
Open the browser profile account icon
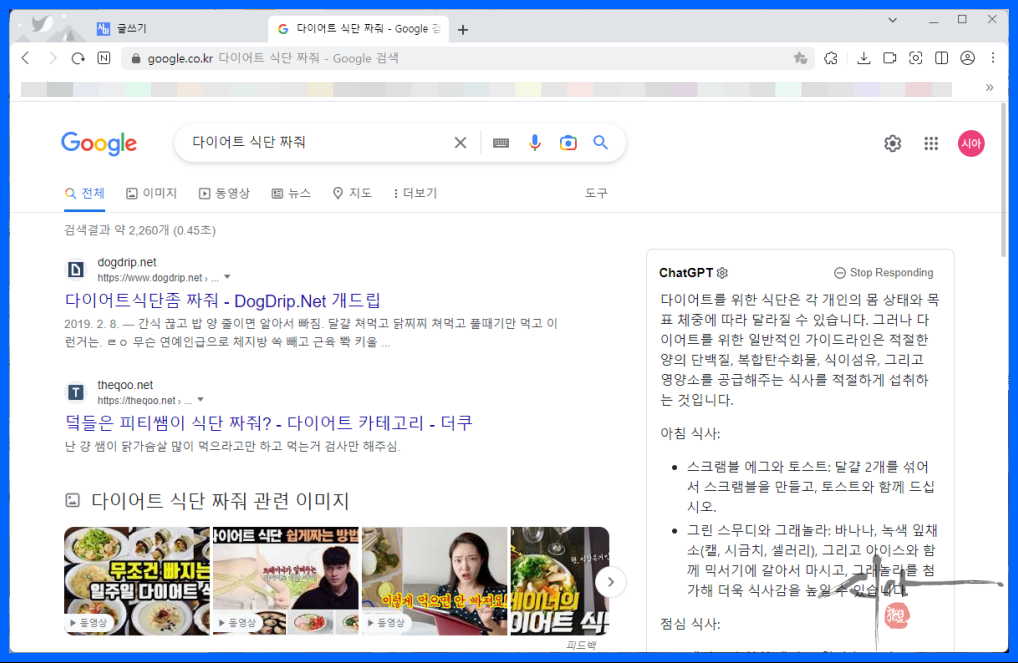(967, 58)
